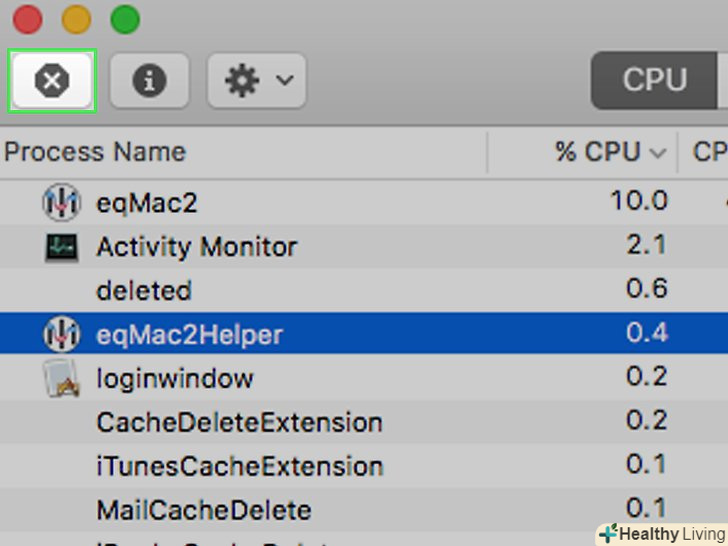This screenshot has height=546, width=728.
Task: Select the Activity Monitor process name
Action: point(196,247)
